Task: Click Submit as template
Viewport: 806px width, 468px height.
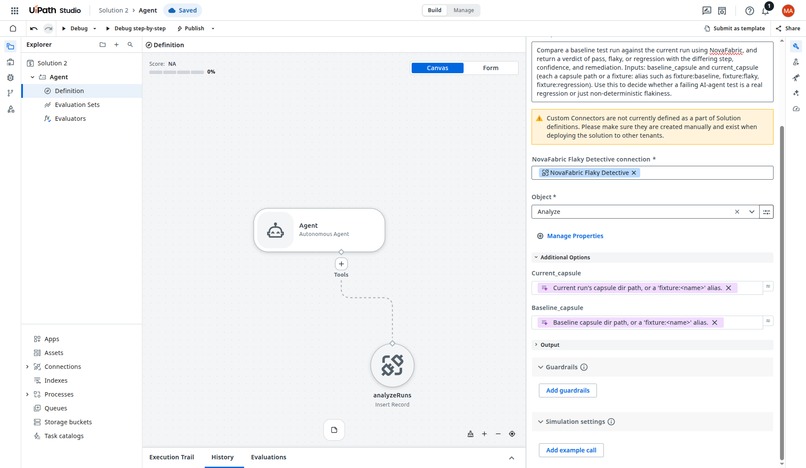Action: point(734,28)
